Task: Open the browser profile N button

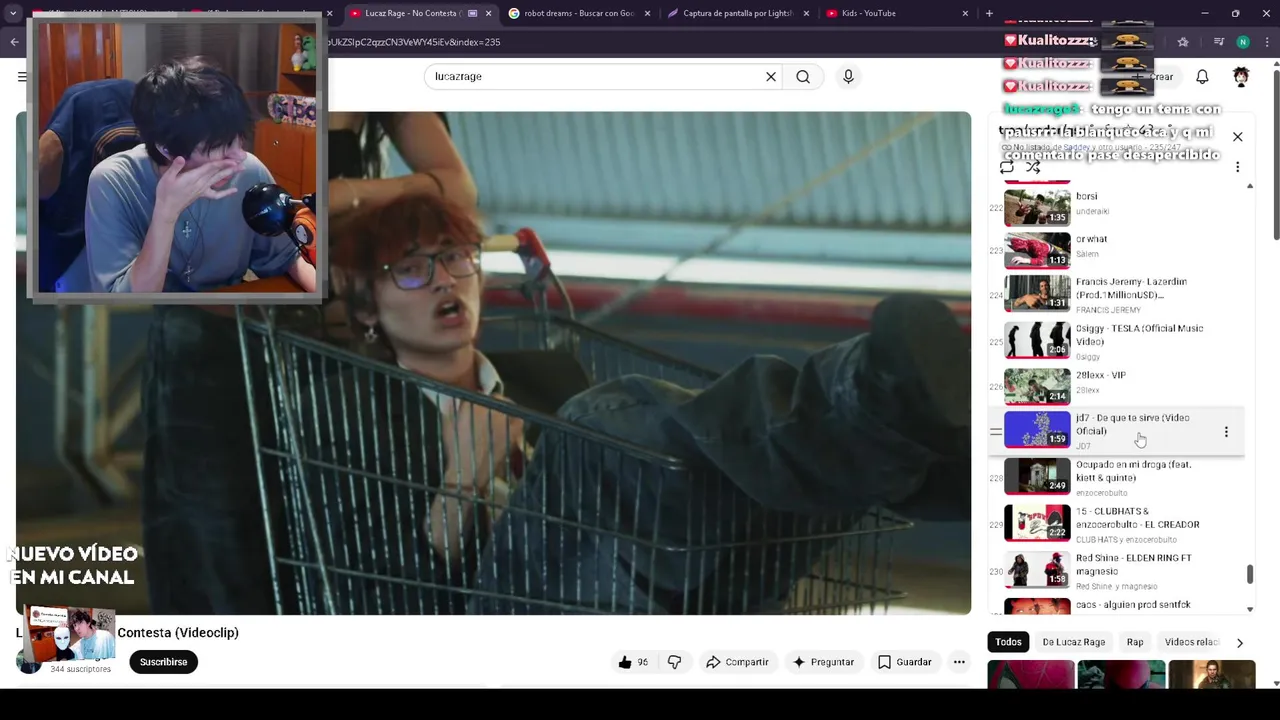Action: [x=1243, y=42]
